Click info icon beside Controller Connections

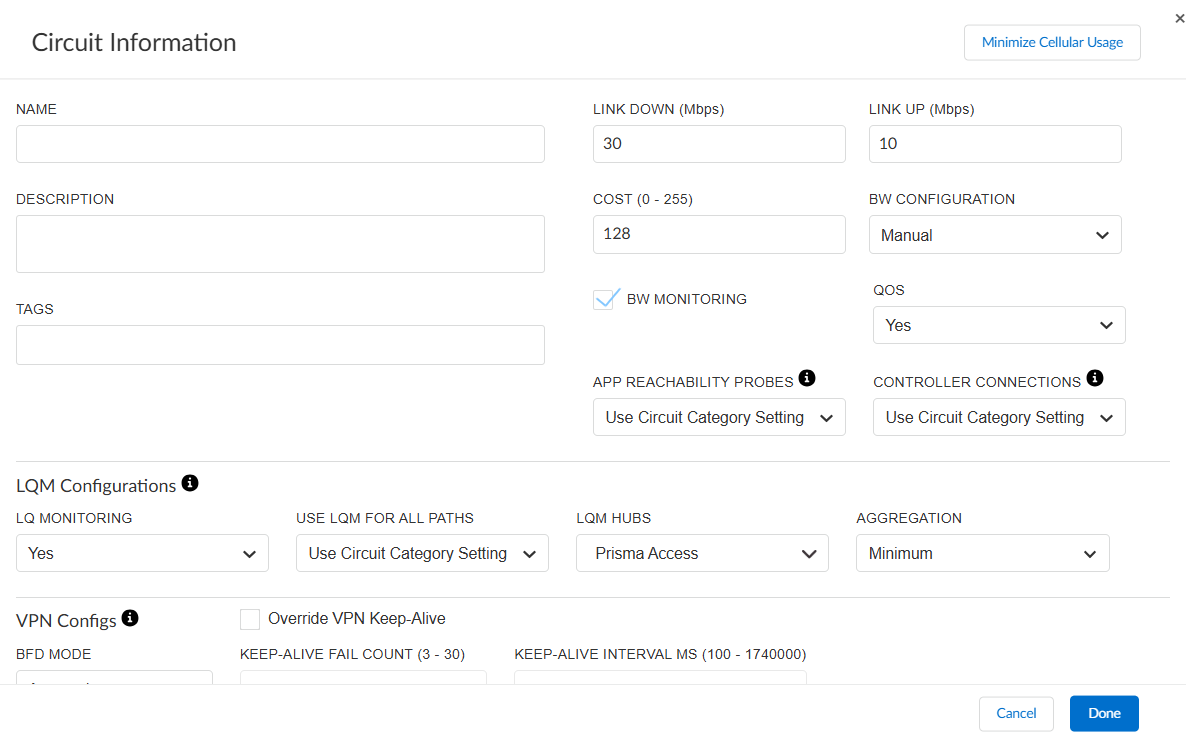(x=1095, y=378)
